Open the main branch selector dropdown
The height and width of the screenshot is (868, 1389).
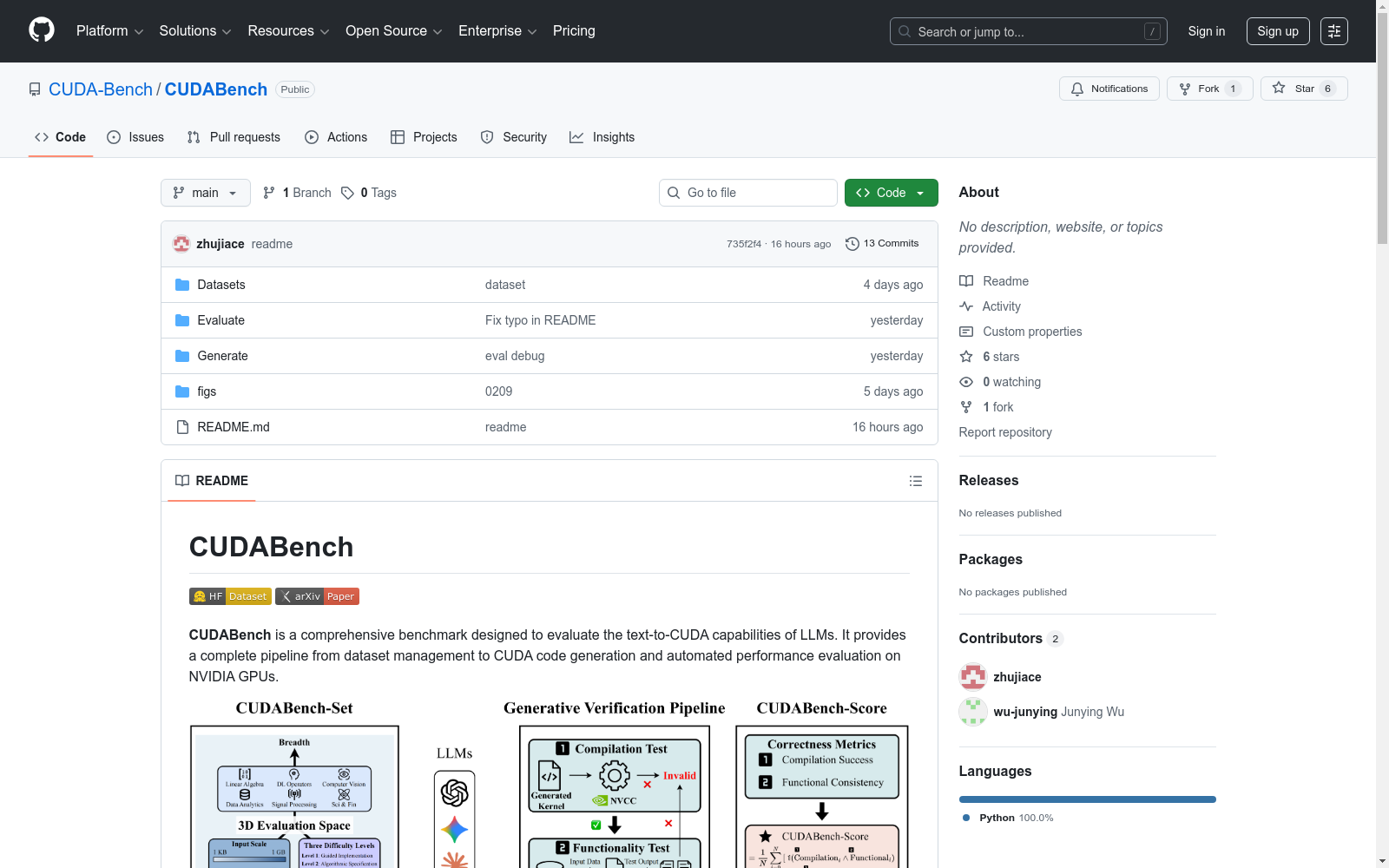pos(206,193)
